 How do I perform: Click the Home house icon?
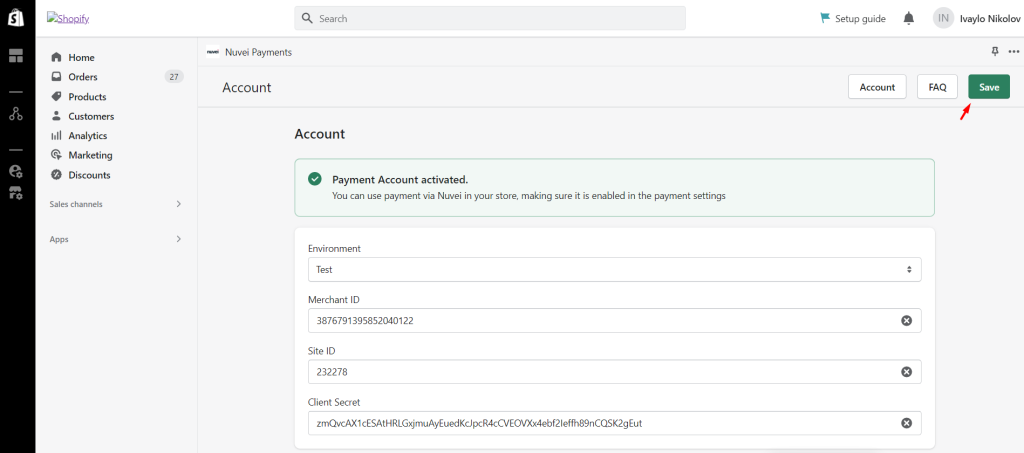(x=57, y=57)
